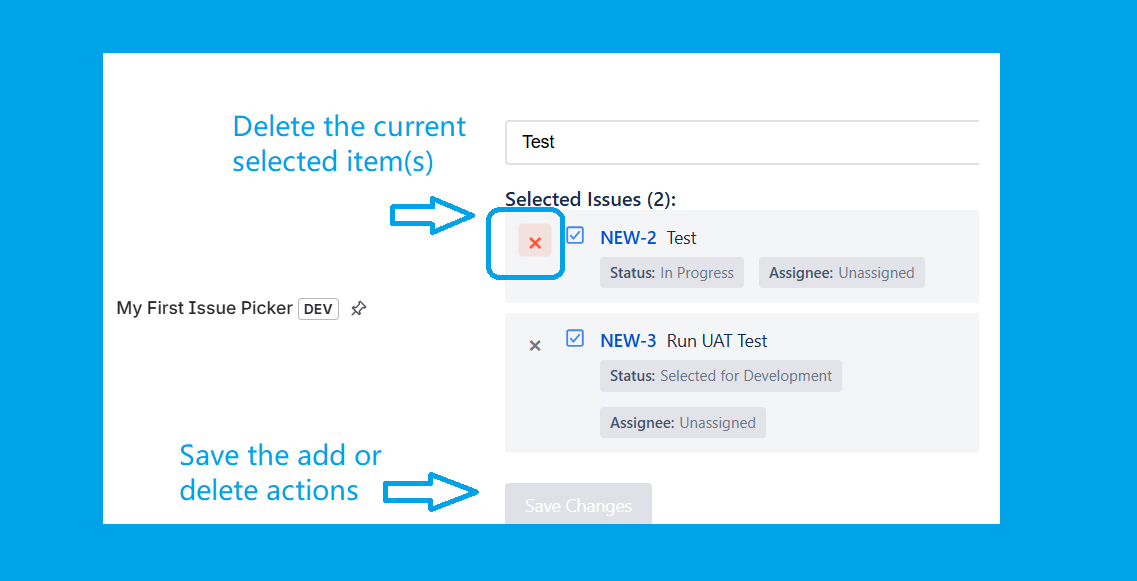Select the "My First Issue Picker" label

(x=205, y=308)
